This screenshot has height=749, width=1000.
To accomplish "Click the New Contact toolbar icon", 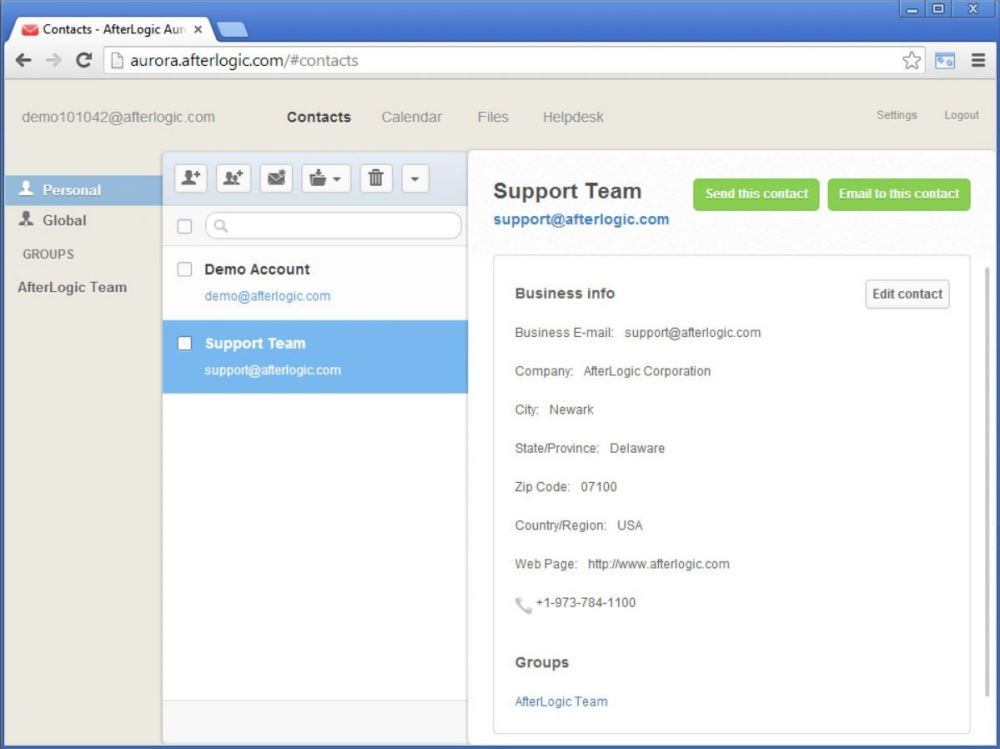I will tap(190, 178).
